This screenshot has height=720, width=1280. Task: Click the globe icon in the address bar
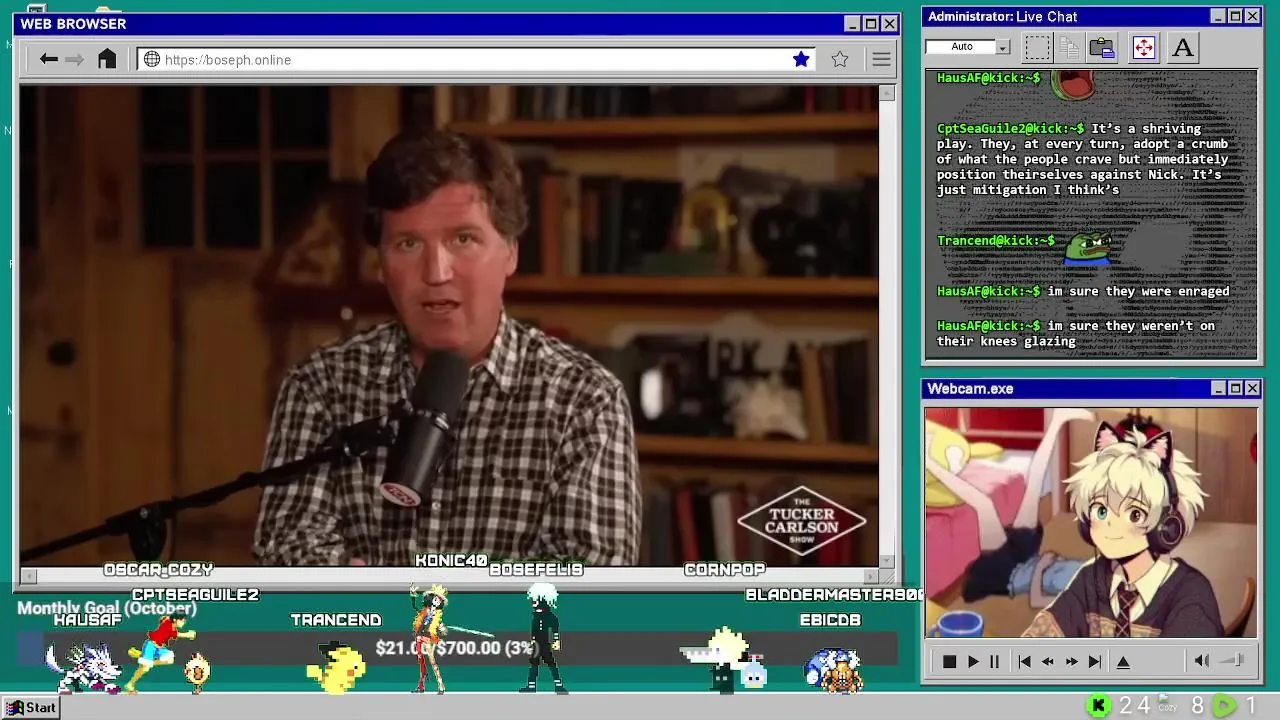point(152,59)
